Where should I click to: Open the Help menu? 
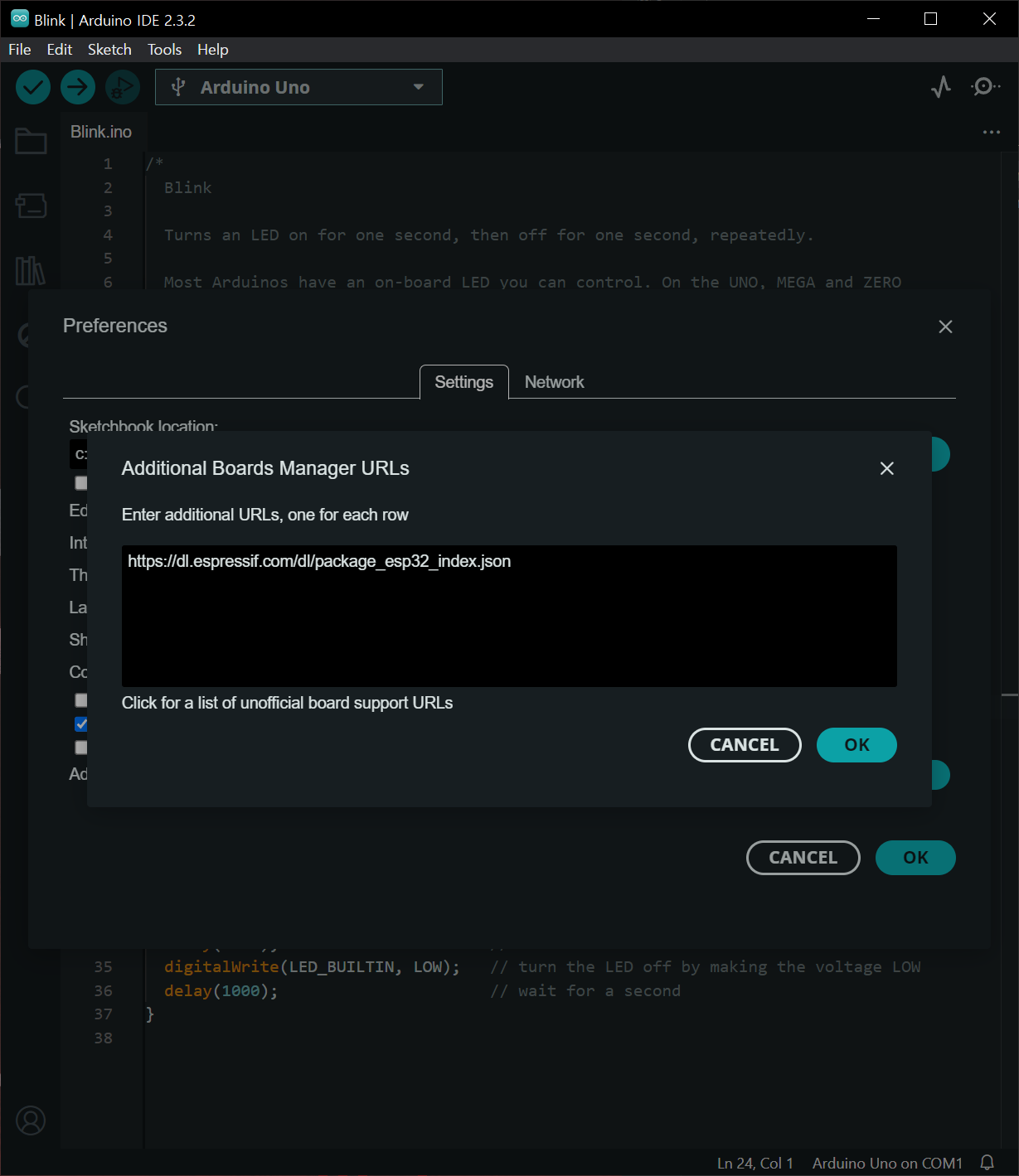point(212,50)
